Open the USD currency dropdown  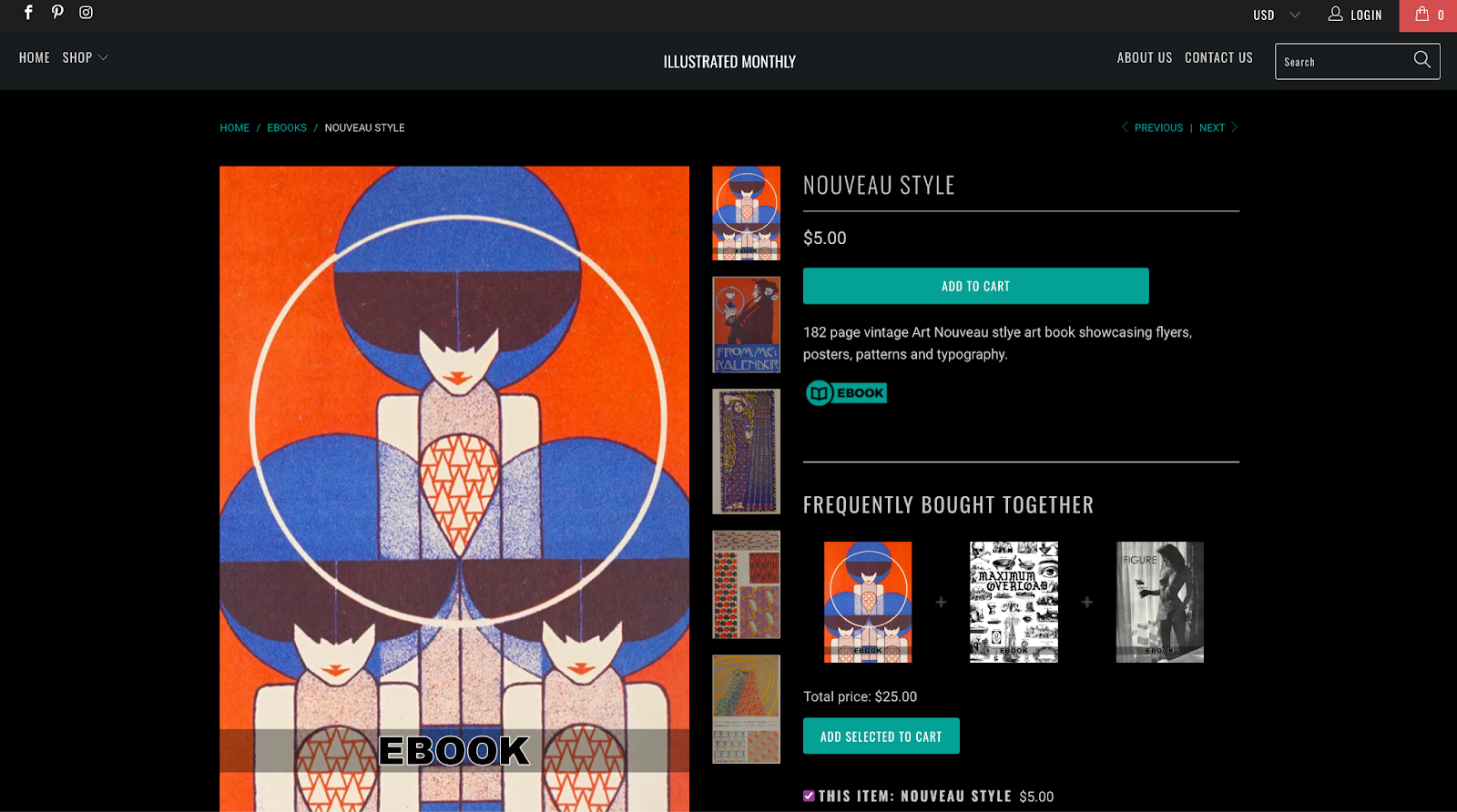coord(1276,15)
